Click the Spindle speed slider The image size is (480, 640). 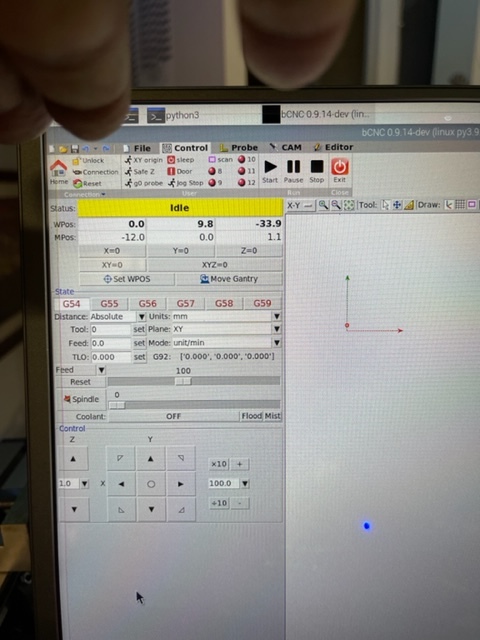point(194,405)
